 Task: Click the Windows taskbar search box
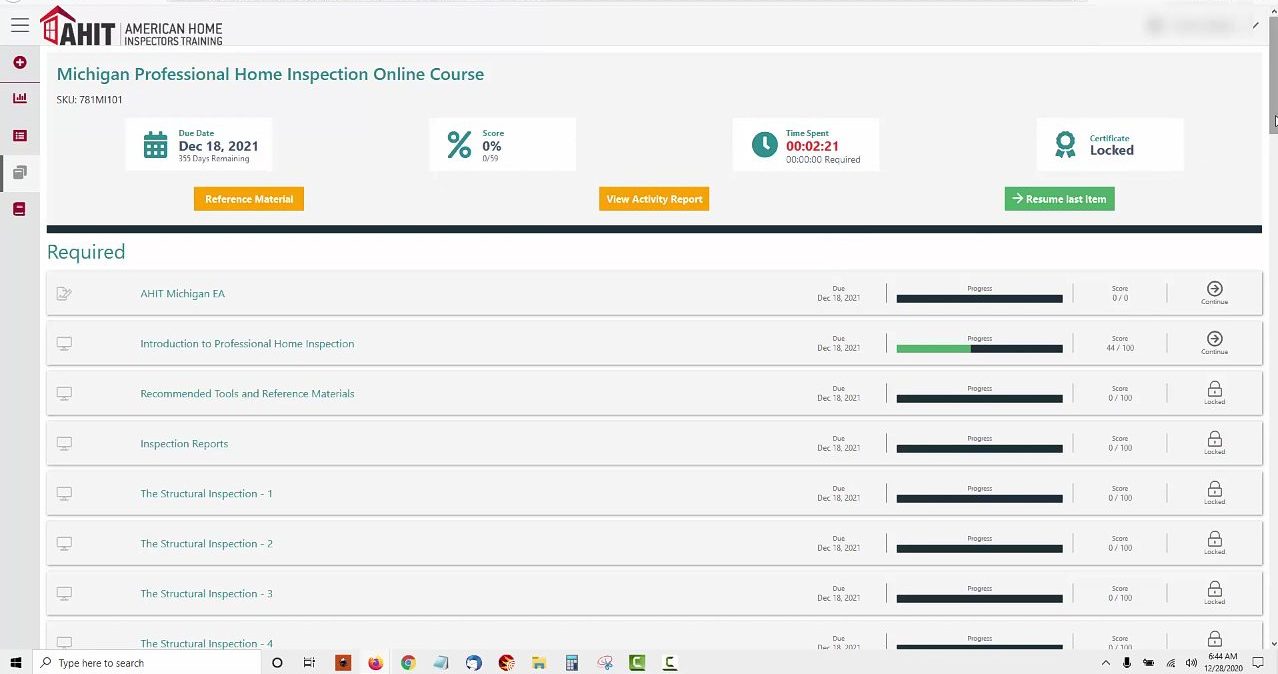coord(147,663)
